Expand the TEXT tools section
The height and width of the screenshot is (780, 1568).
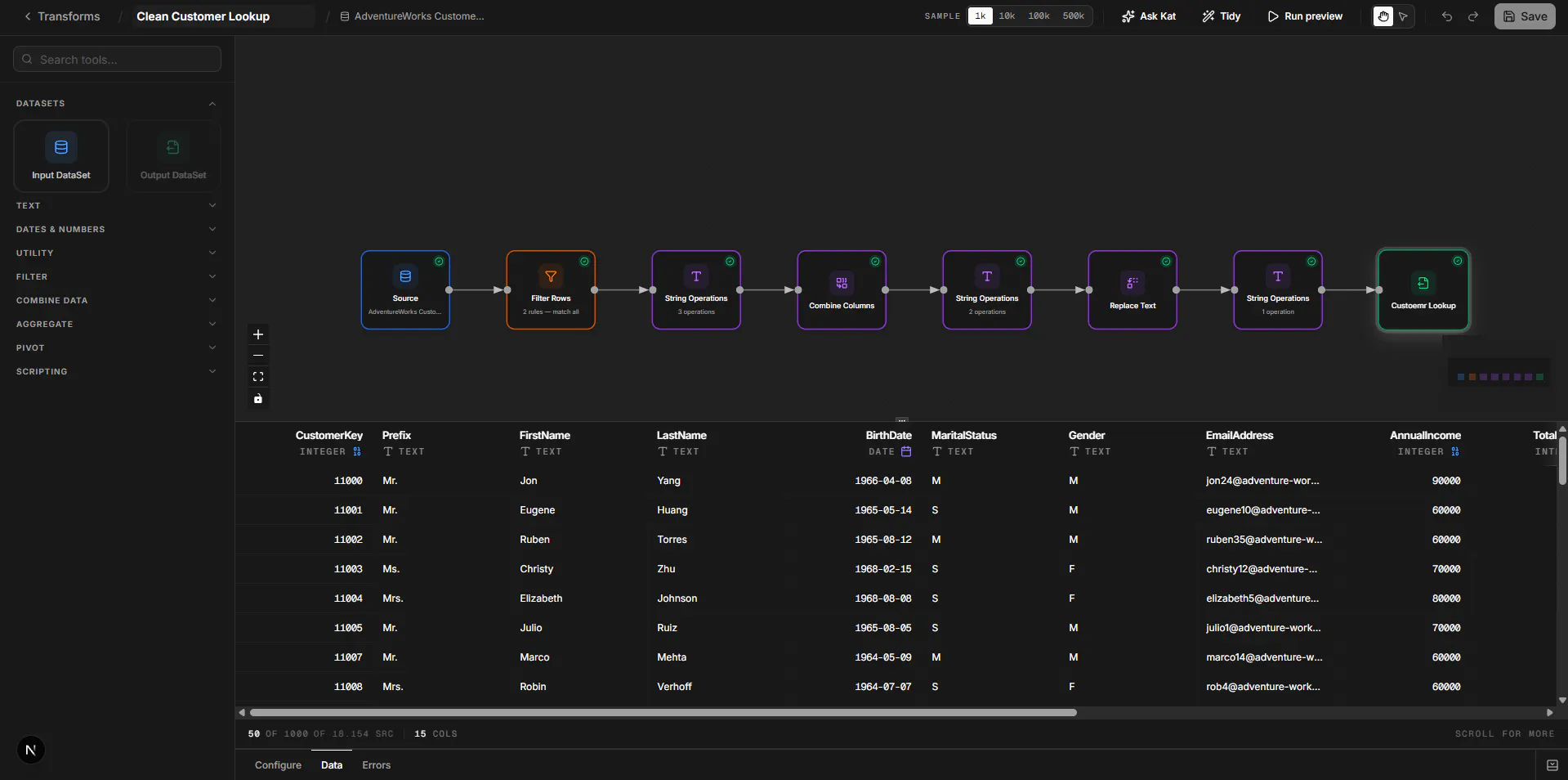point(117,205)
